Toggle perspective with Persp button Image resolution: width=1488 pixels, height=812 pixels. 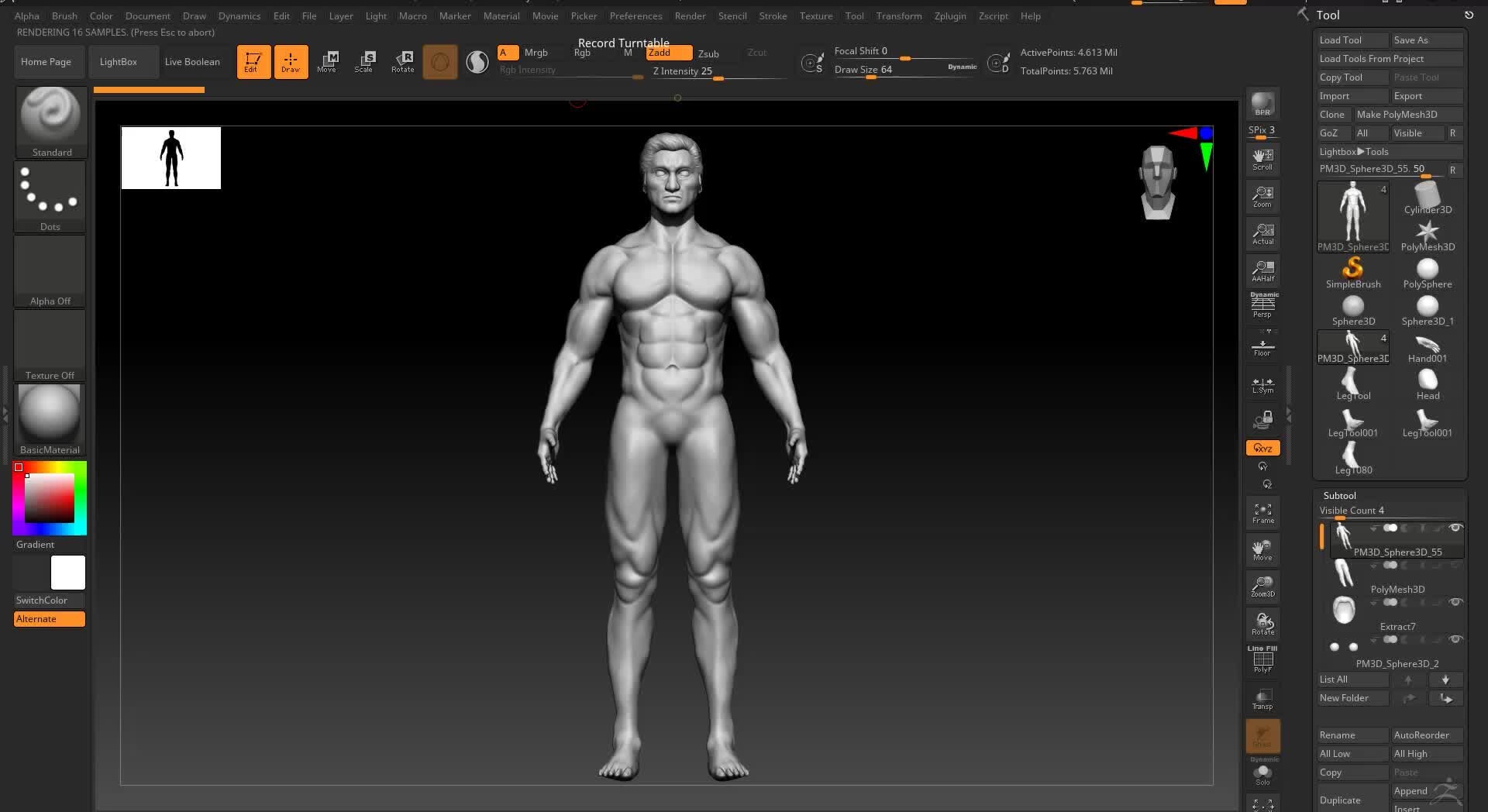tap(1262, 305)
